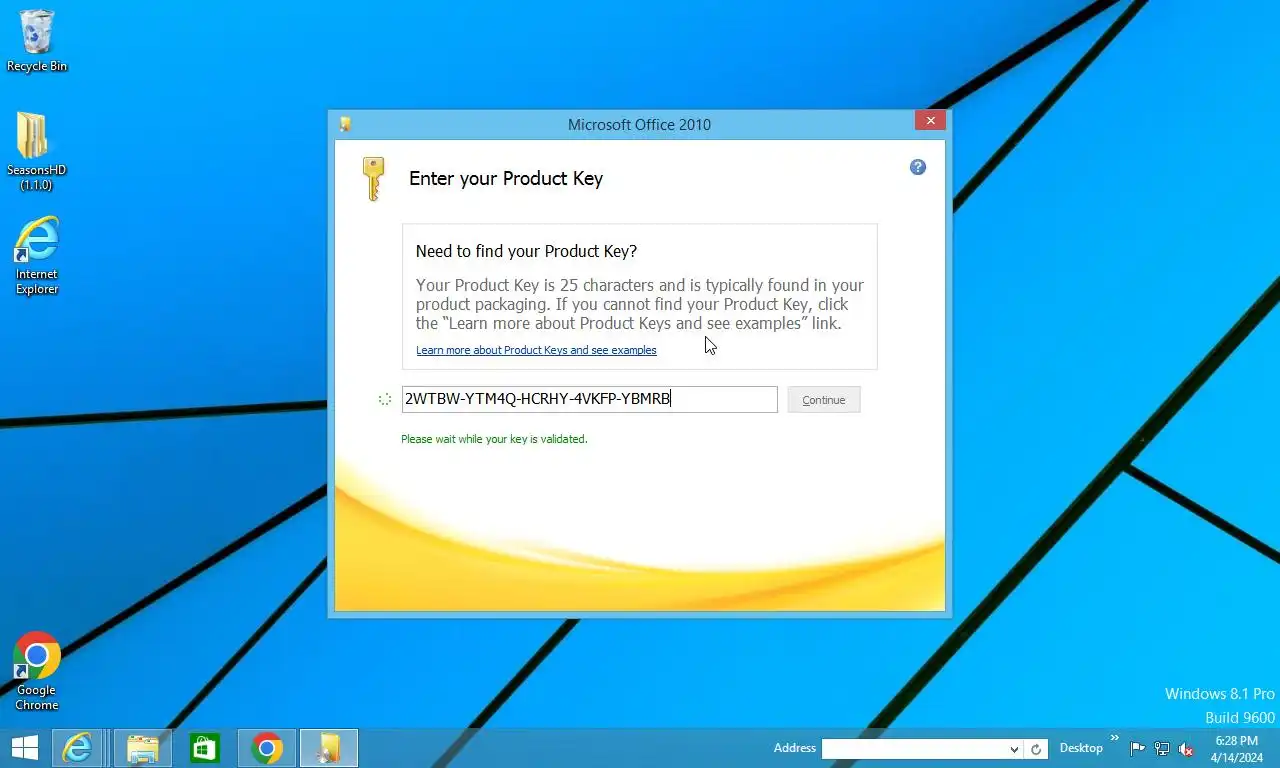Click the Office icon in the dialog title bar

click(345, 124)
